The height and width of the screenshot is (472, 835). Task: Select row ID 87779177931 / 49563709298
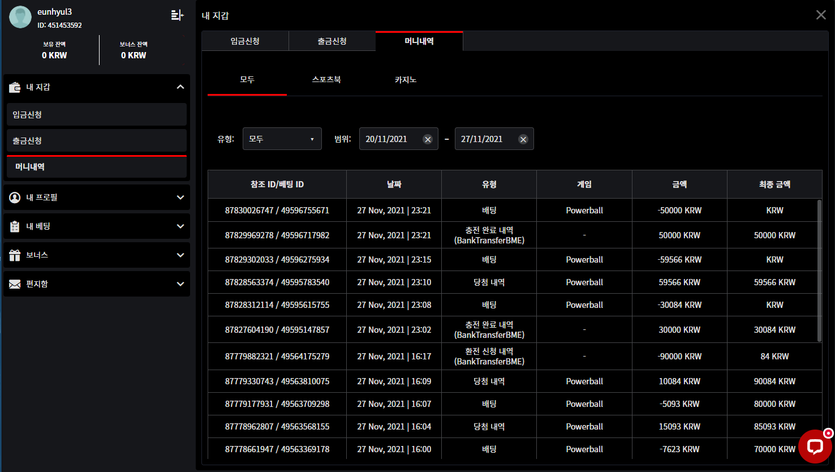pos(277,404)
